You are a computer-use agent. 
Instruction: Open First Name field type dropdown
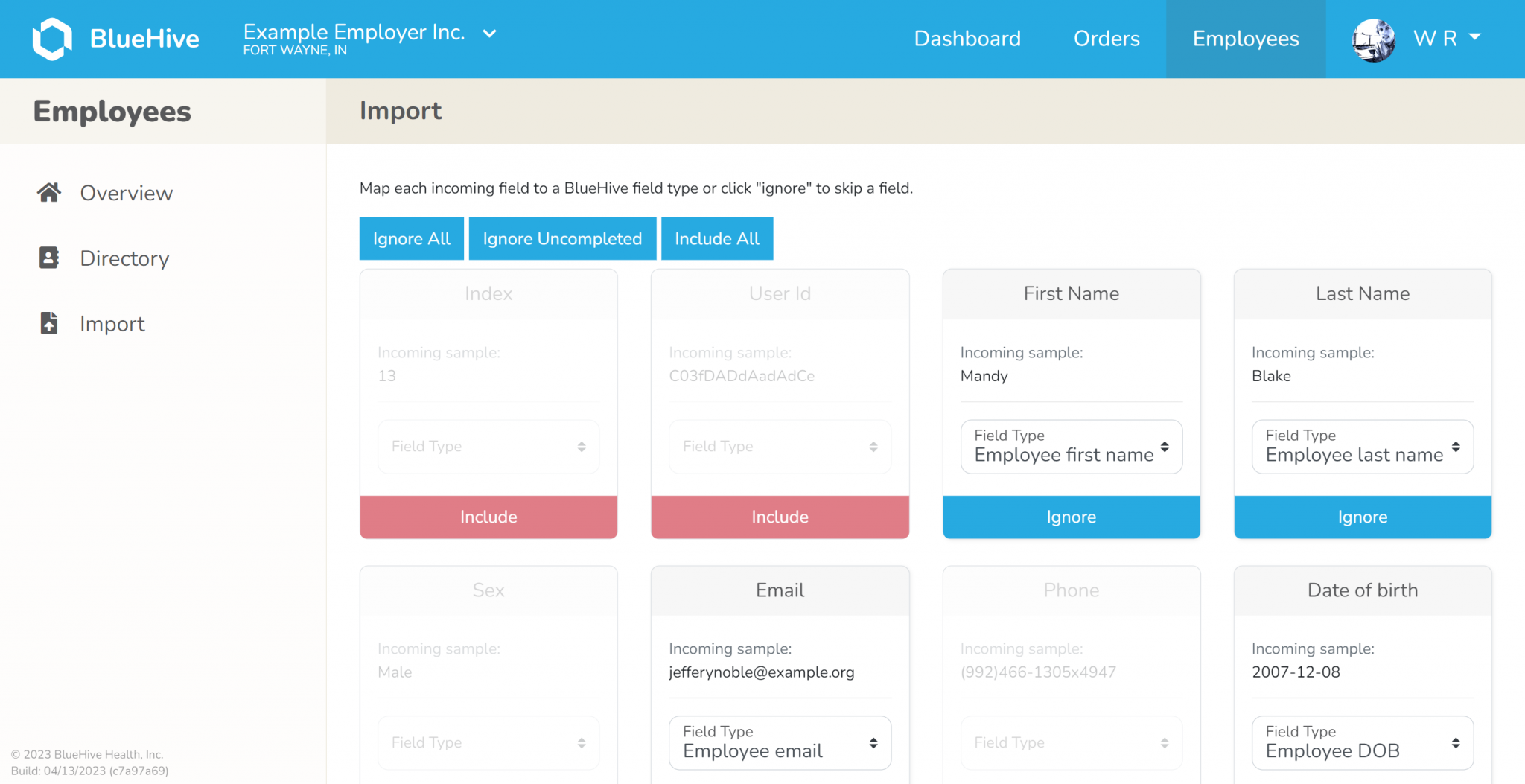click(x=1071, y=447)
